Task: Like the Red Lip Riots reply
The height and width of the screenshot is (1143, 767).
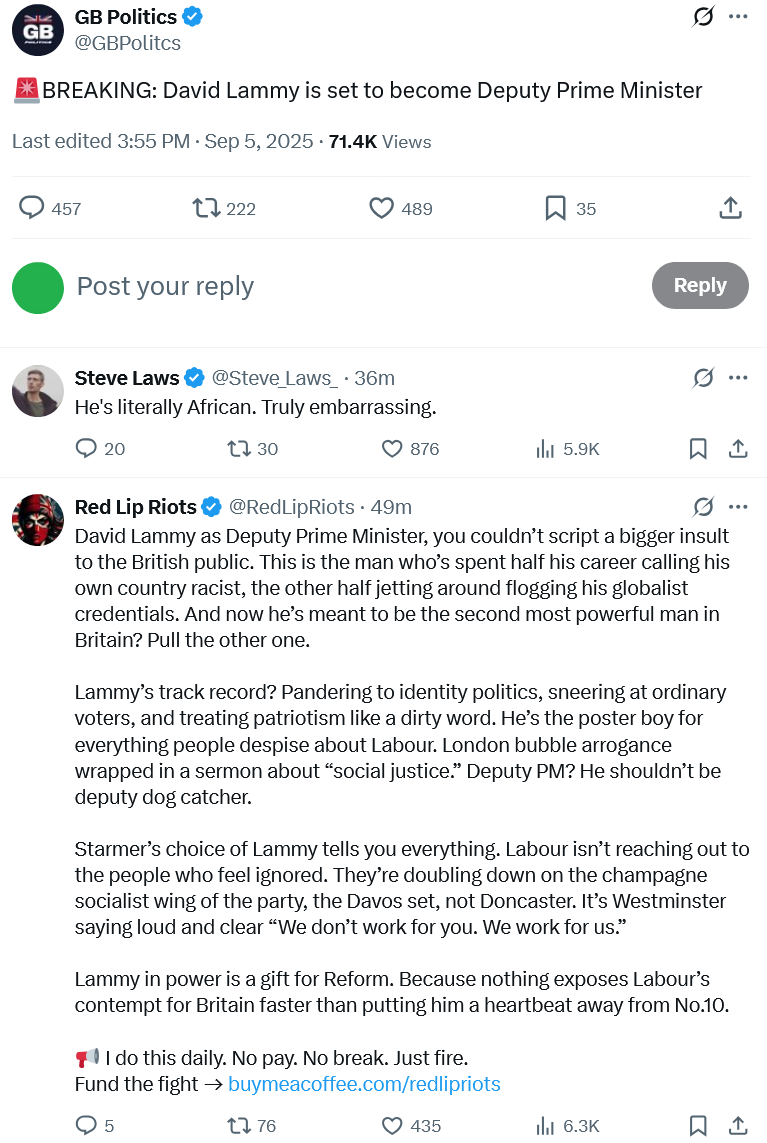Action: pos(393,1125)
